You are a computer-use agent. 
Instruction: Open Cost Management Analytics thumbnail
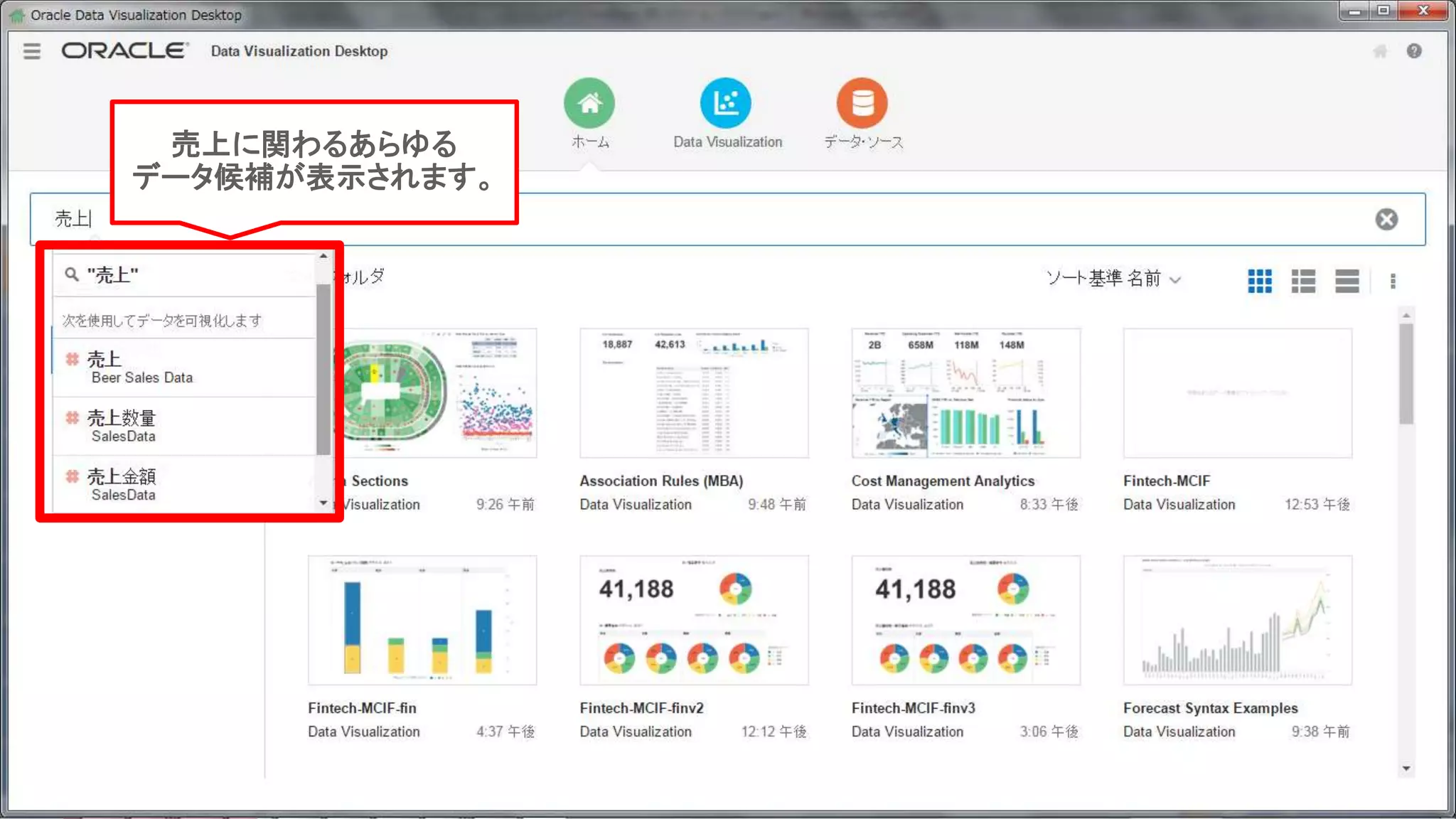click(x=965, y=393)
